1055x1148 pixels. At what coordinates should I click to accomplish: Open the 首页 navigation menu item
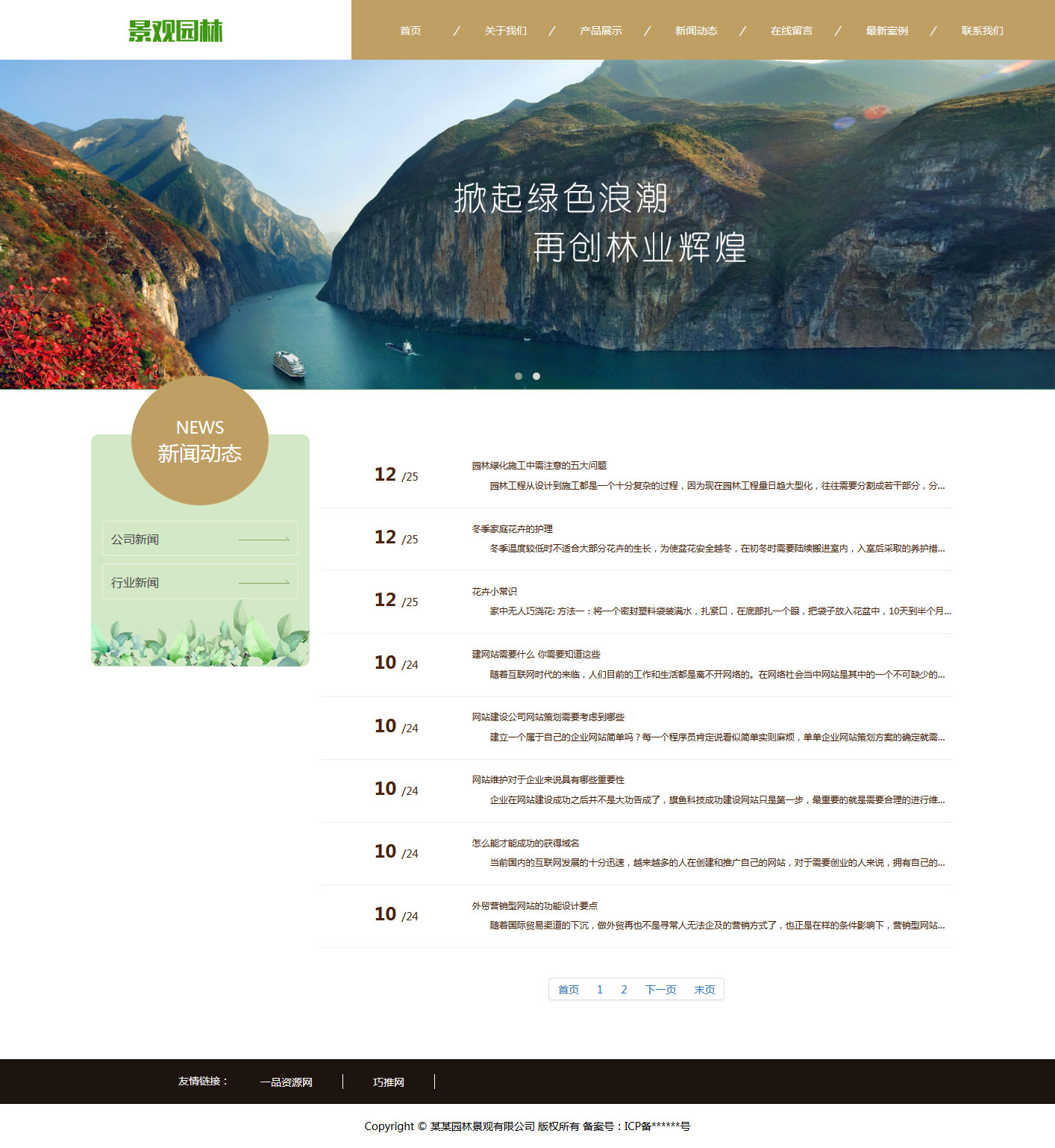(x=410, y=31)
